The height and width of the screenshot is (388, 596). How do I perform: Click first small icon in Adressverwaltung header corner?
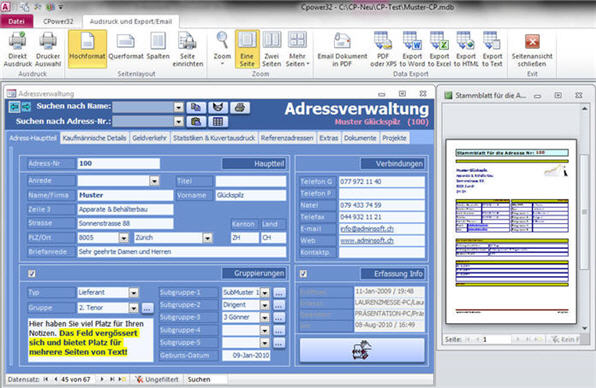tap(14, 107)
